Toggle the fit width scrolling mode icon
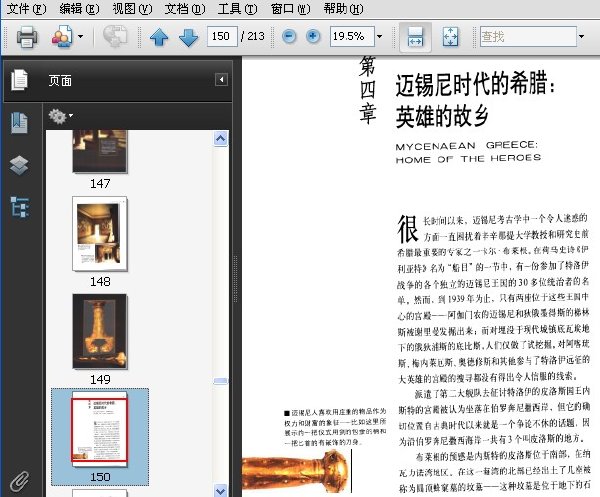Viewport: 600px width, 497px height. (416, 37)
